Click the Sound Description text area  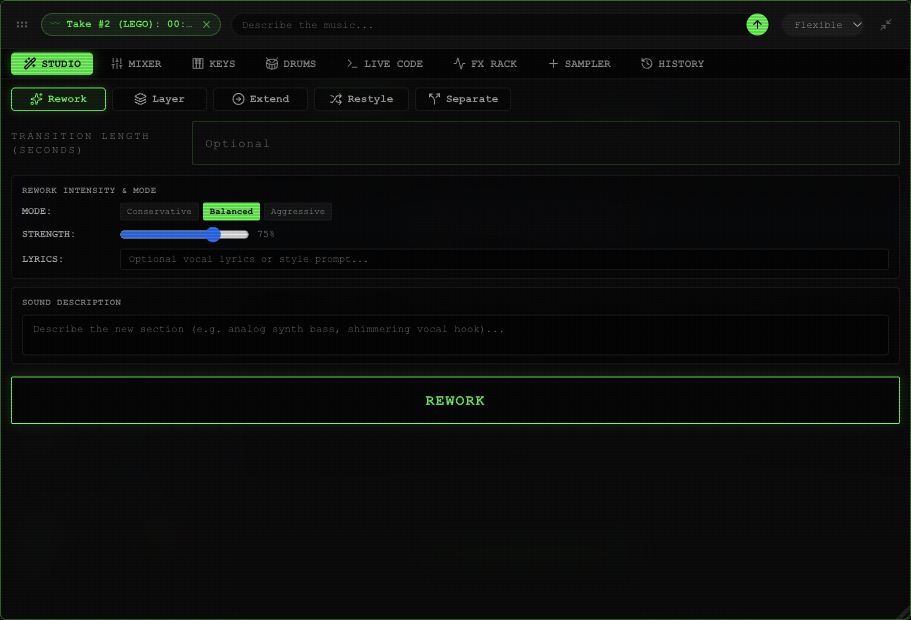click(x=456, y=335)
